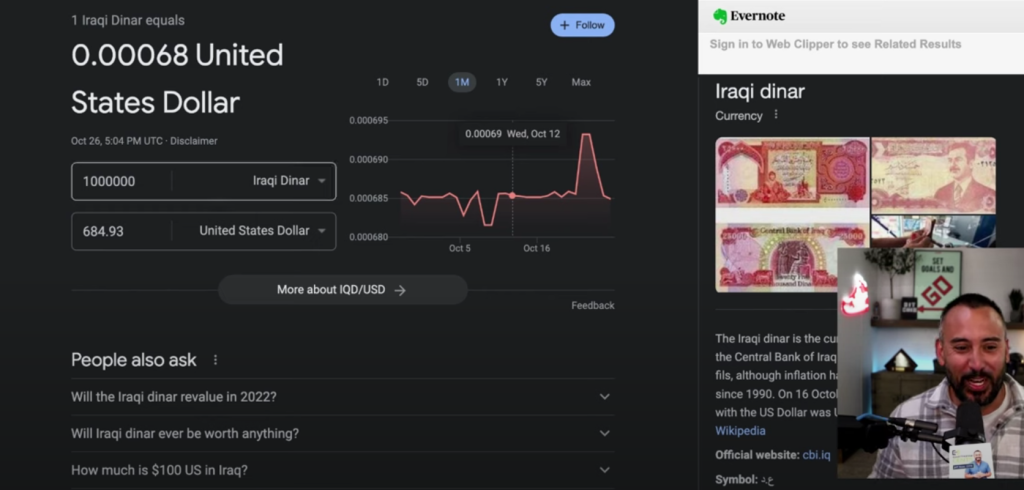
Task: Click the Evernote elephant logo
Action: click(720, 16)
